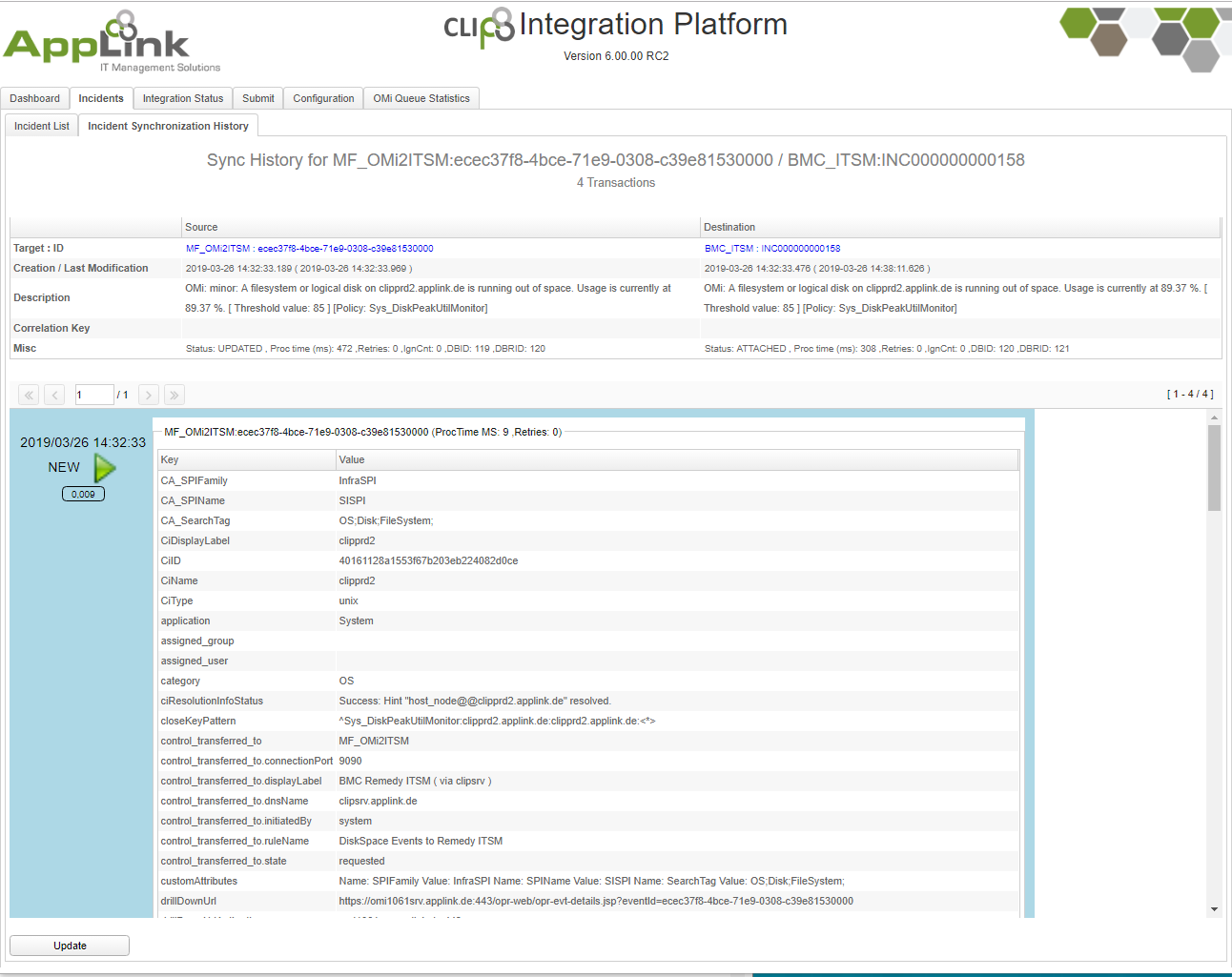Viewport: 1232px width, 977px height.
Task: Click the initiatedBy value system
Action: point(355,821)
